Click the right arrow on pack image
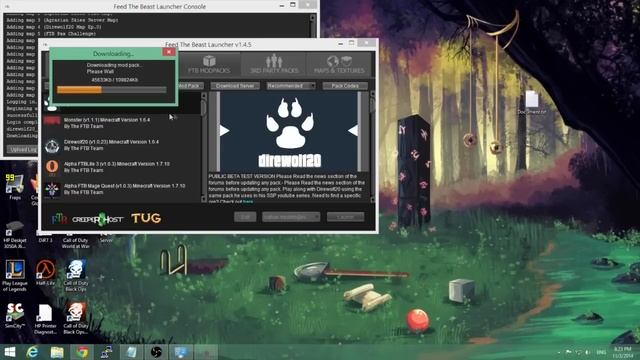Screen dimensions: 640x360 [x=353, y=131]
